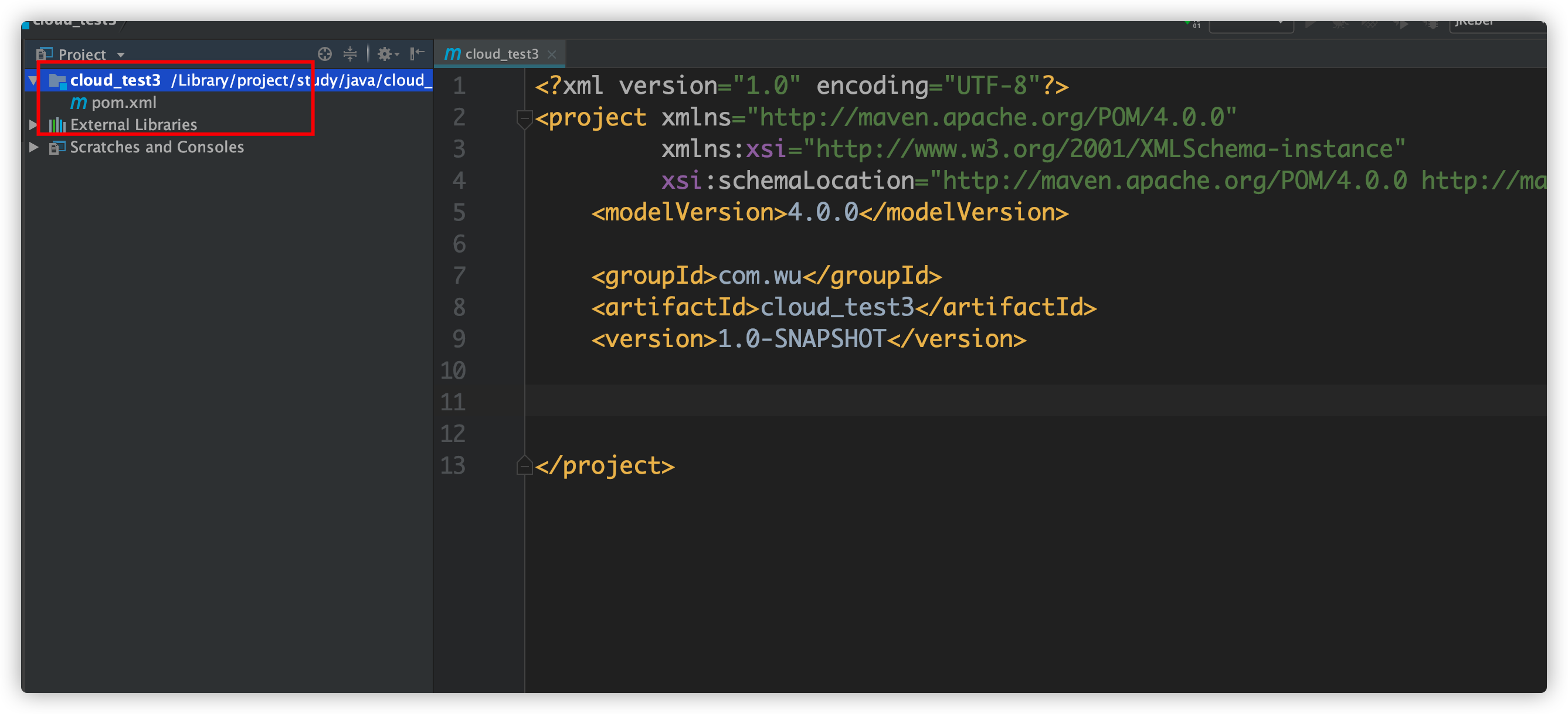Switch to the cloud_test3 editor tab
This screenshot has height=714, width=1568.
(x=500, y=54)
